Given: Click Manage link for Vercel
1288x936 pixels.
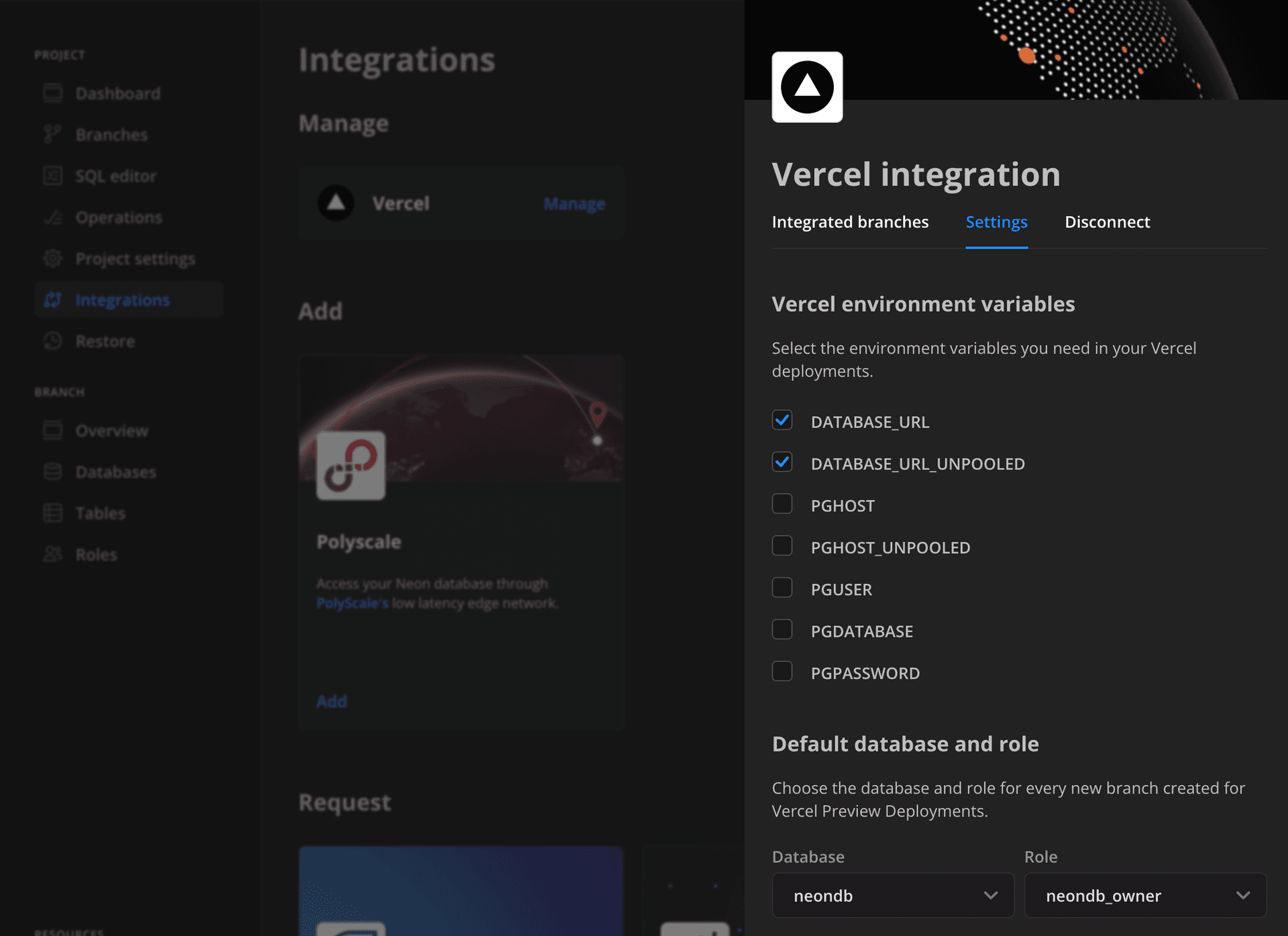Looking at the screenshot, I should 574,203.
